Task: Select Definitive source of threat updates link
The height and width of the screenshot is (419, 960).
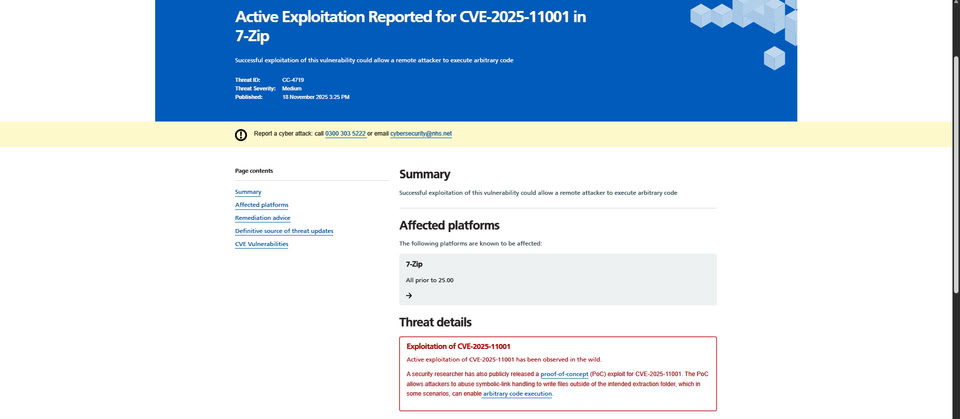Action: tap(284, 231)
